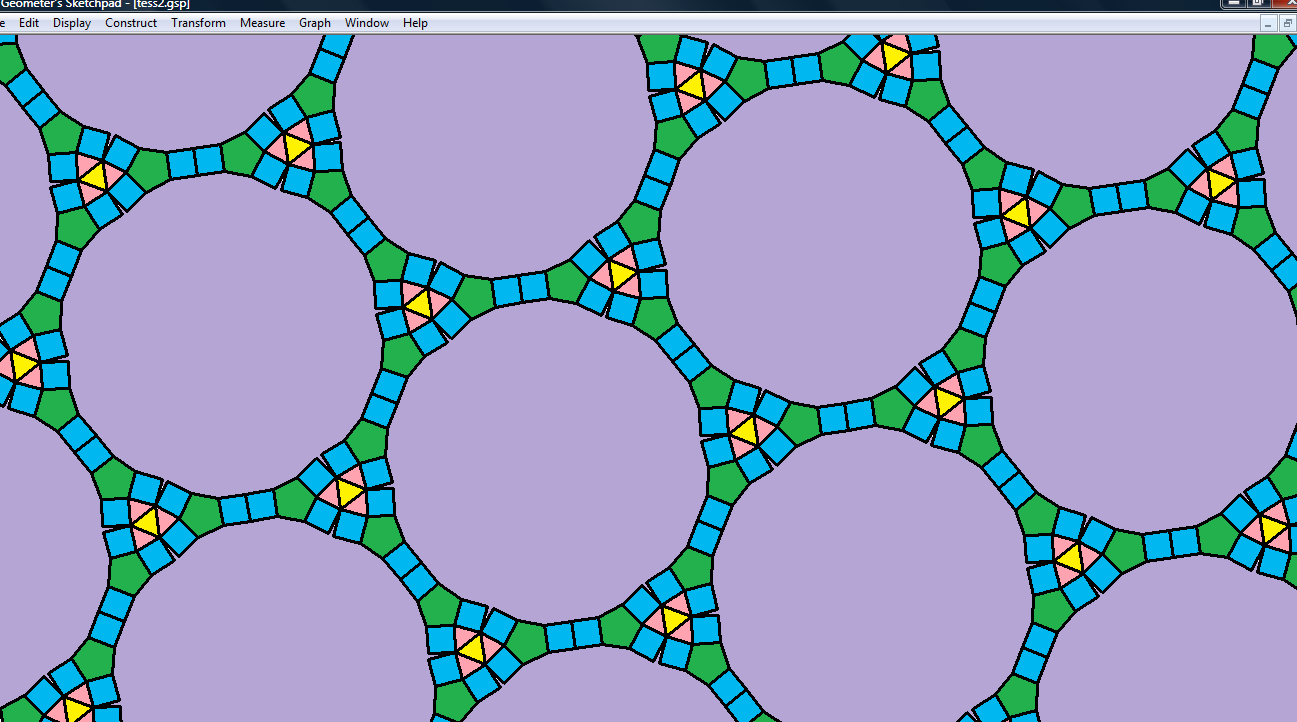Select the yellow triangle cut off by left edge
Viewport: 1297px width, 722px height.
click(20, 364)
